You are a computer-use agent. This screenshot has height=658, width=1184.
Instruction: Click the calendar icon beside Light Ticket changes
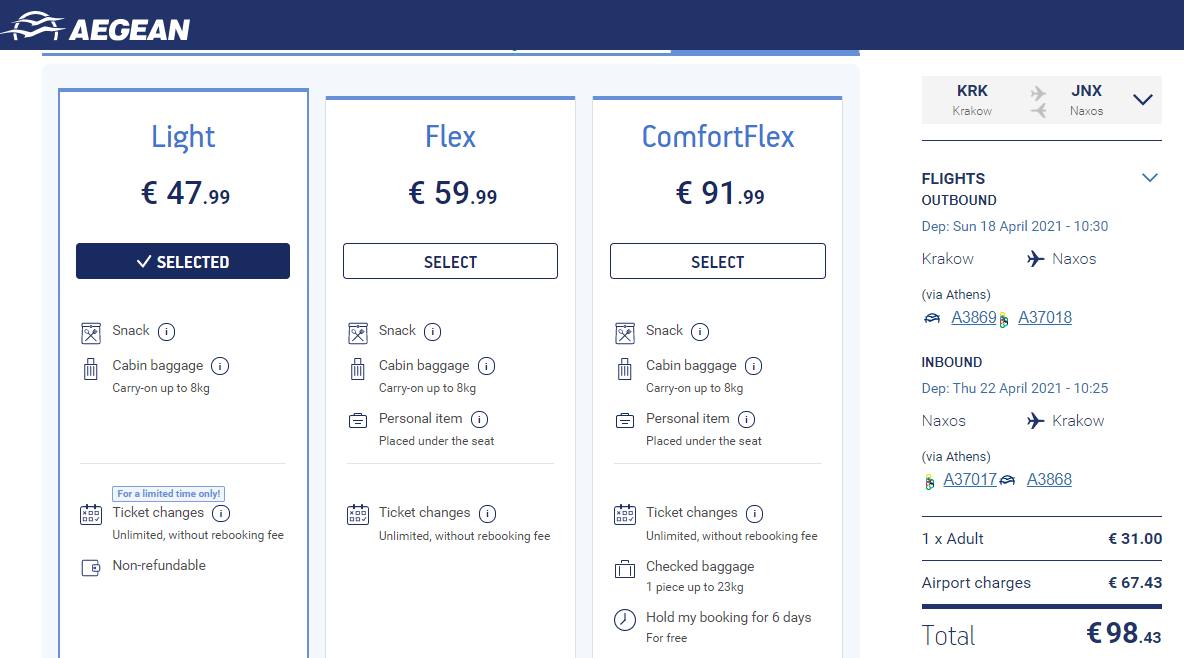[x=91, y=514]
